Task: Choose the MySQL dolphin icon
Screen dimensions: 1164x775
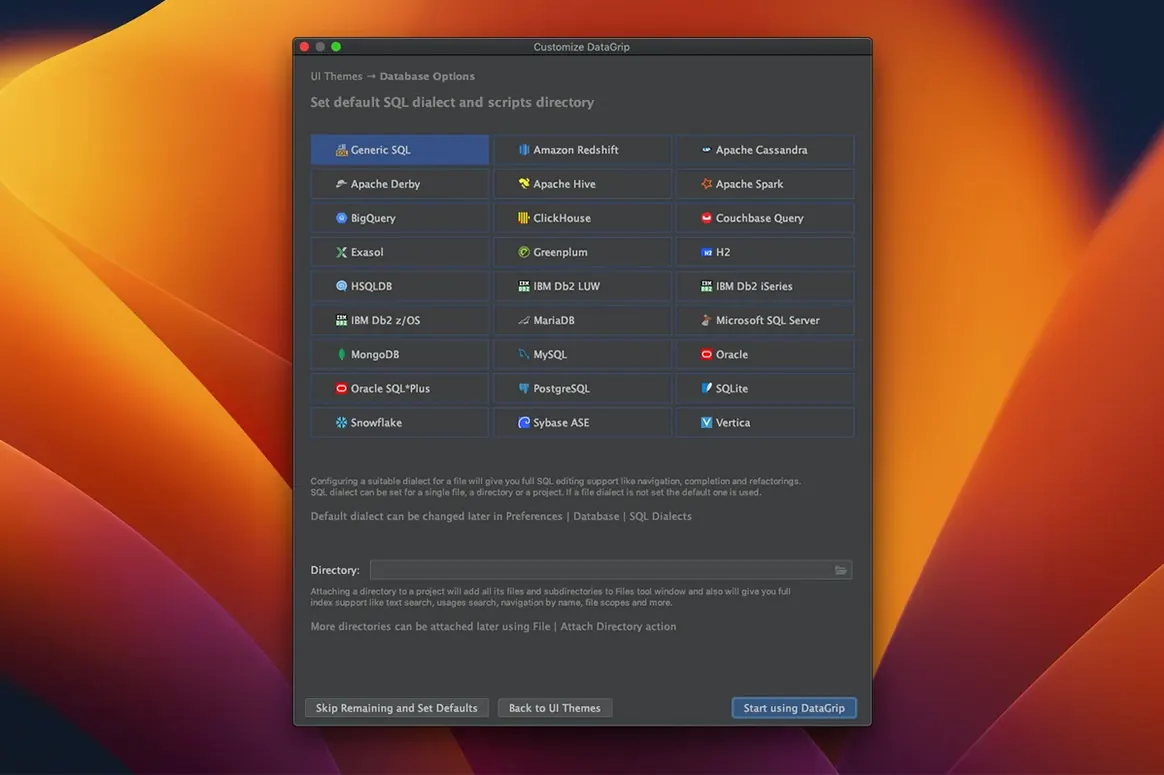Action: [524, 355]
